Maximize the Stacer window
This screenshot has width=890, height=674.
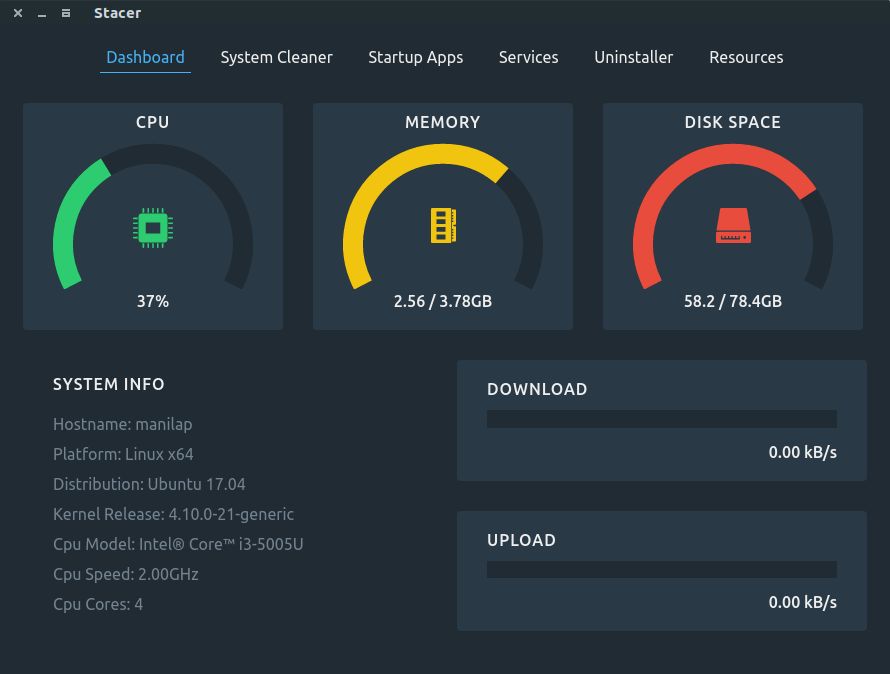point(66,13)
